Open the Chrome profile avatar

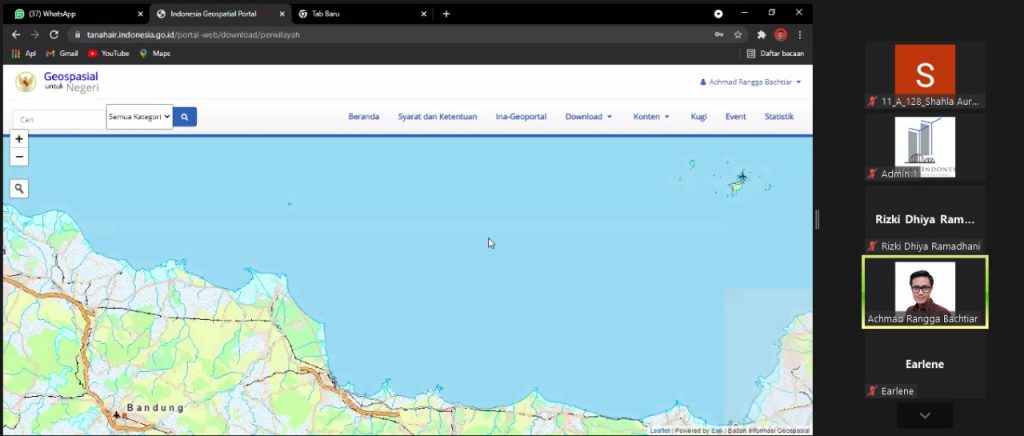point(780,35)
